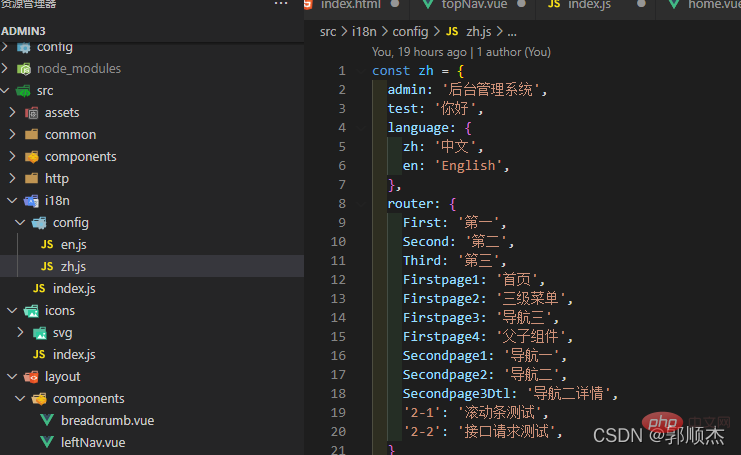Click i18n in the breadcrumb path

(x=364, y=32)
